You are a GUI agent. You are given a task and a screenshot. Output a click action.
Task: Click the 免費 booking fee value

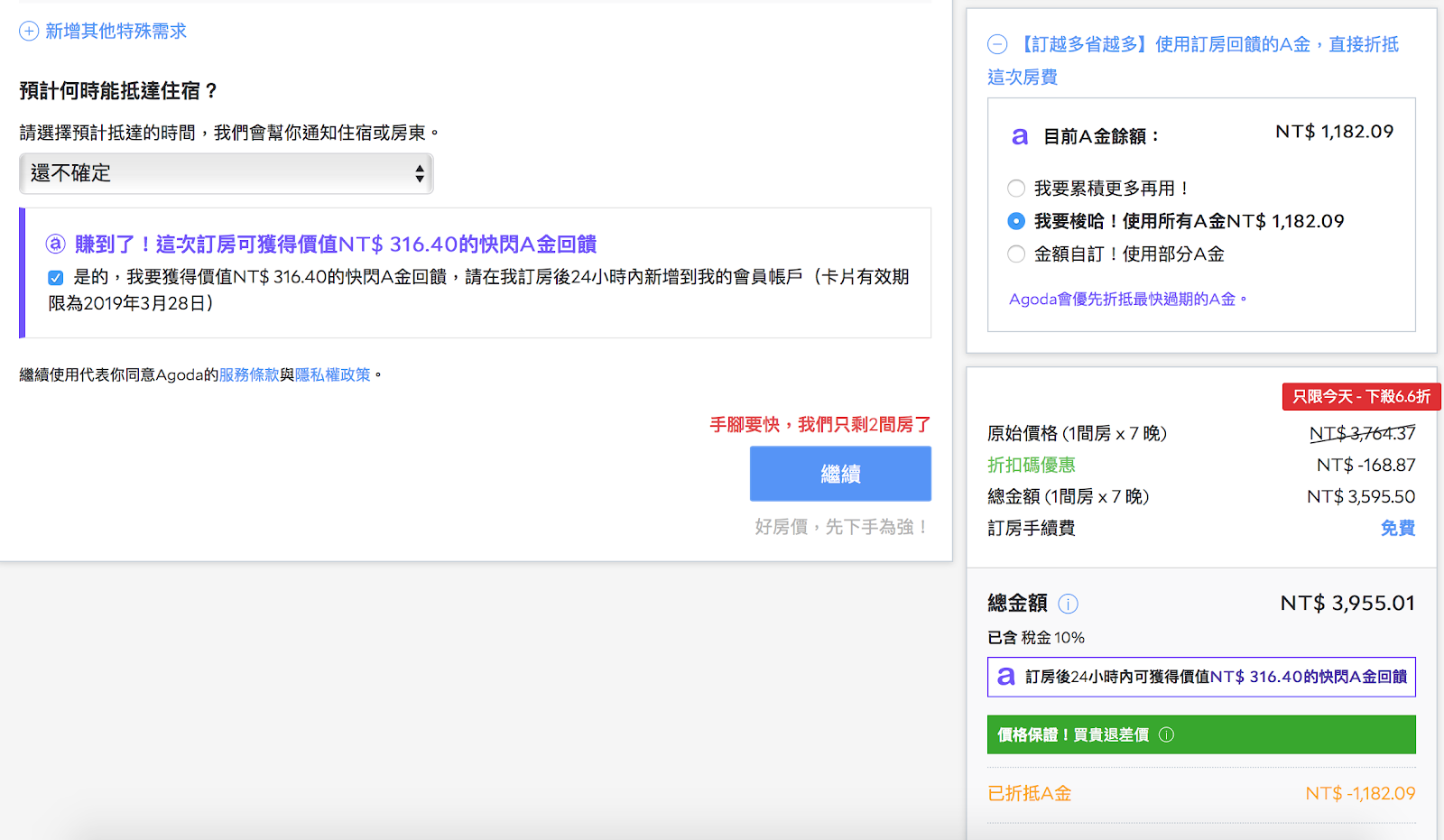tap(1398, 528)
